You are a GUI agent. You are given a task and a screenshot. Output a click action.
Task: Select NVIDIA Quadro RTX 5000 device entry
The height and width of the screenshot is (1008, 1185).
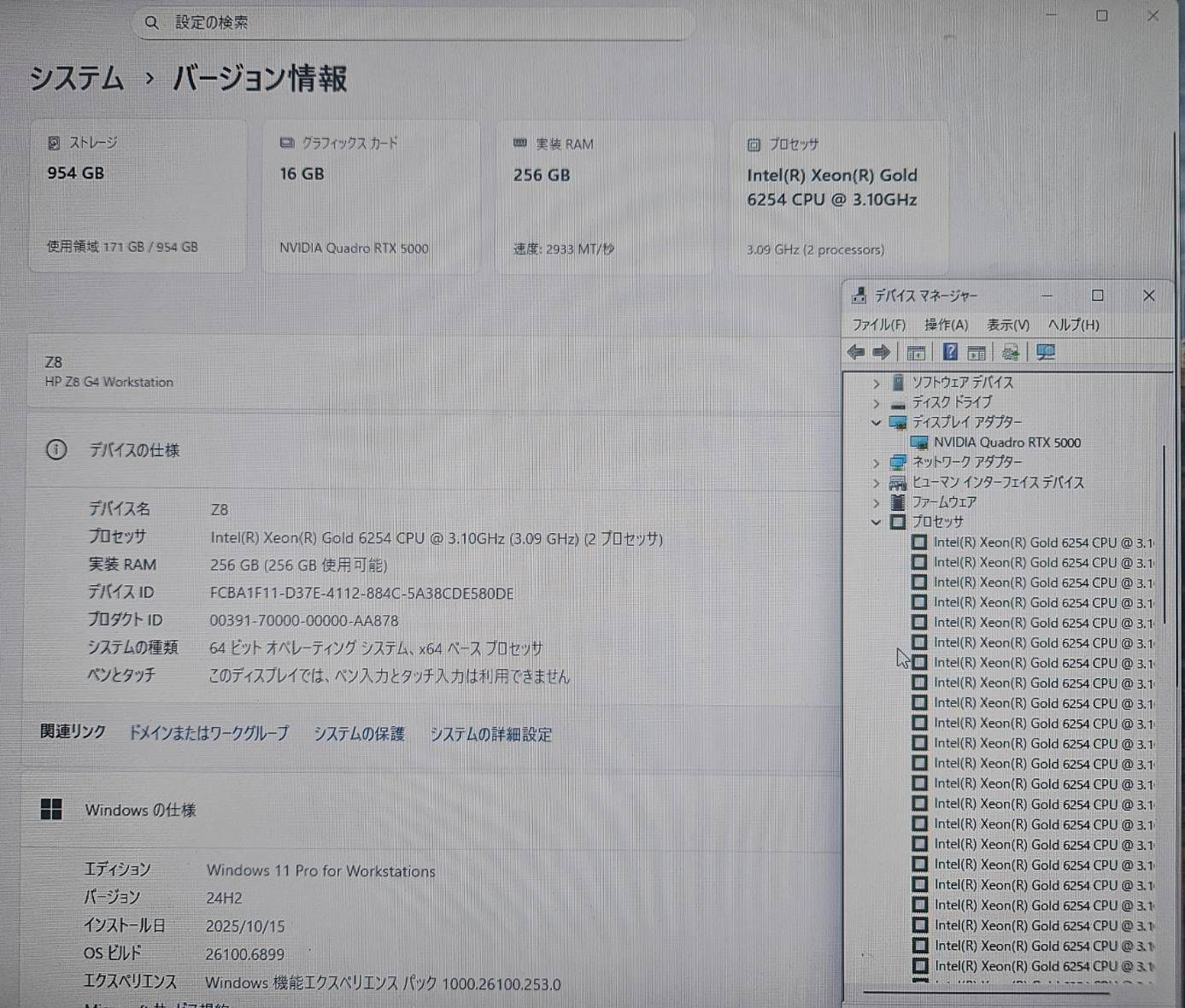(1006, 442)
